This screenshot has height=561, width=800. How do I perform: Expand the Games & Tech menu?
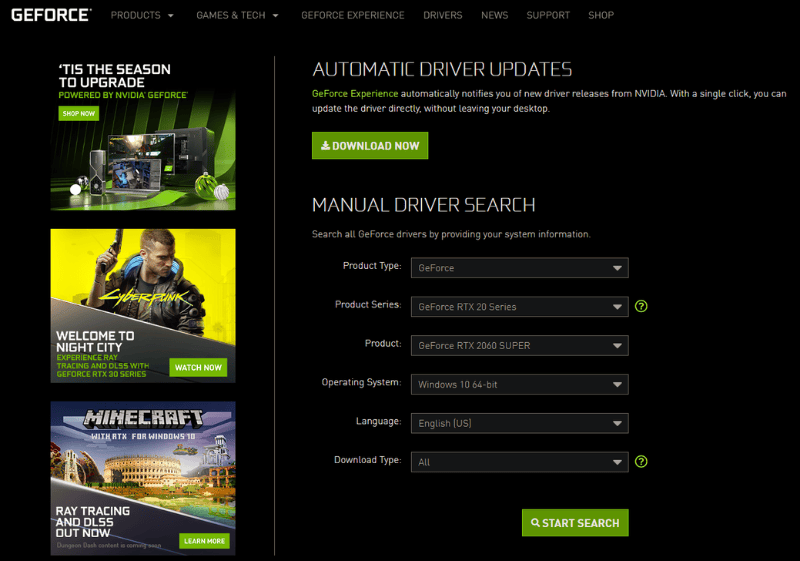(237, 16)
